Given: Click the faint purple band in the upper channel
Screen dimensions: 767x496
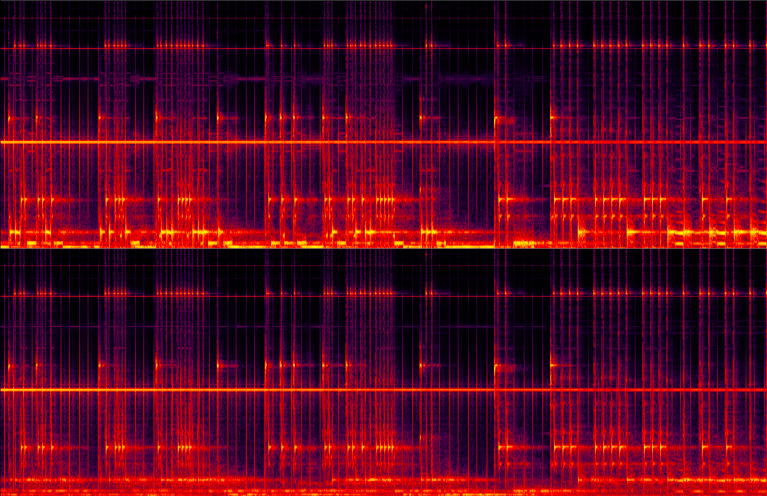Looking at the screenshot, I should pos(80,78).
